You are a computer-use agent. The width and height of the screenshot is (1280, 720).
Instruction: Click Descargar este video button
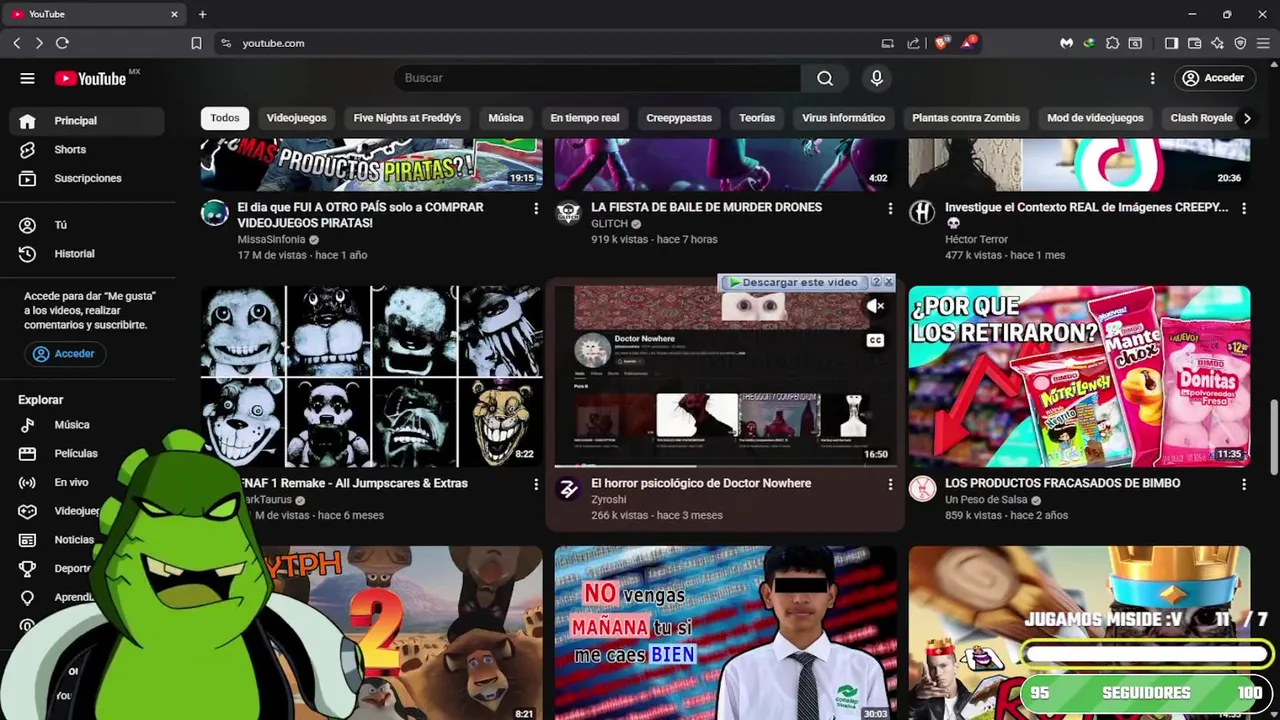793,283
